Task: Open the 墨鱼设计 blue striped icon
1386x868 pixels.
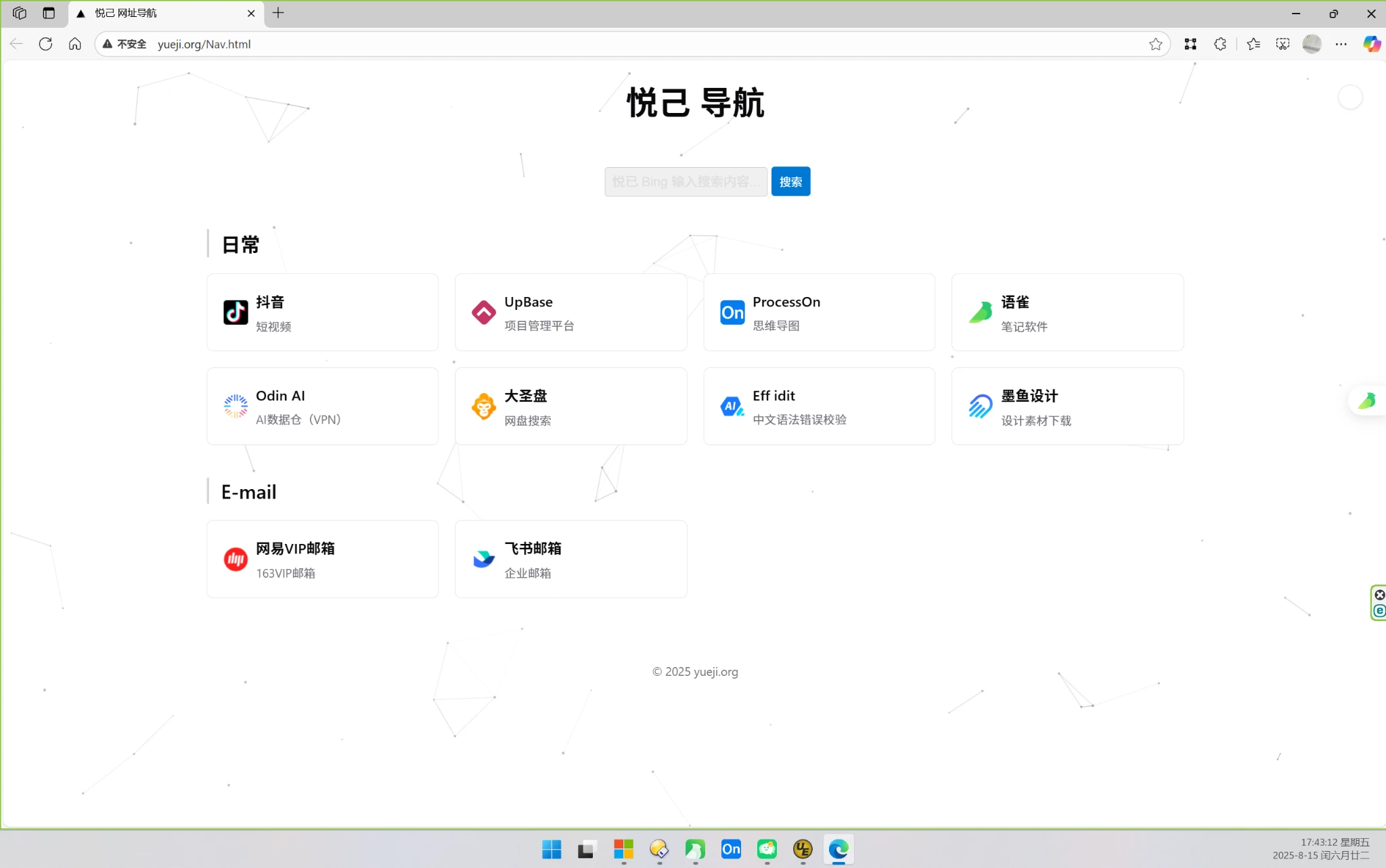Action: (x=980, y=406)
